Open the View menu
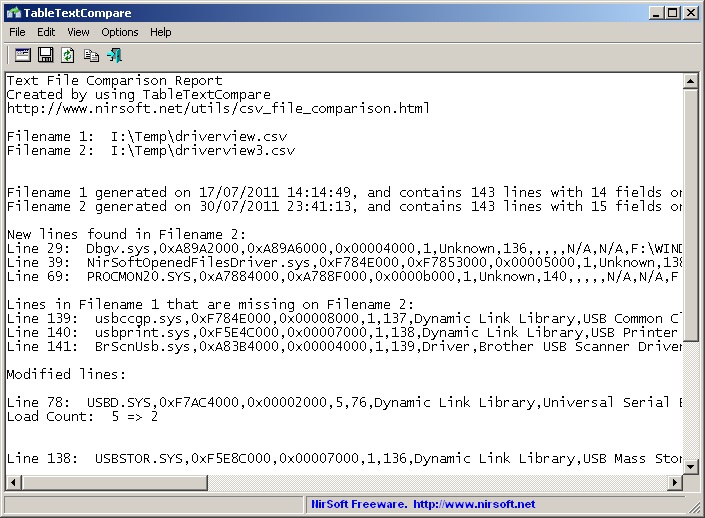The image size is (705, 518). tap(78, 32)
